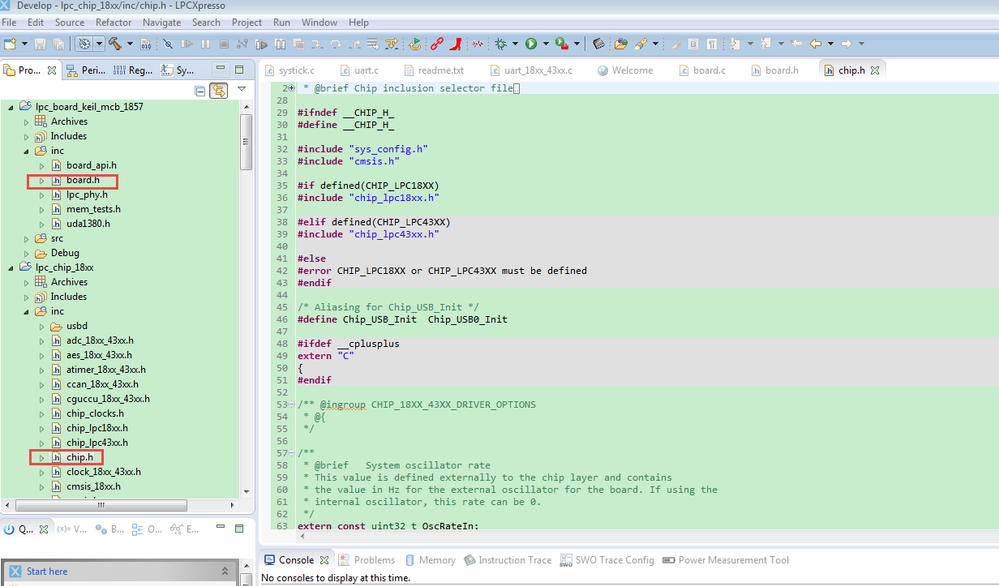Click the Forward navigation arrow icon
999x586 pixels.
point(846,43)
